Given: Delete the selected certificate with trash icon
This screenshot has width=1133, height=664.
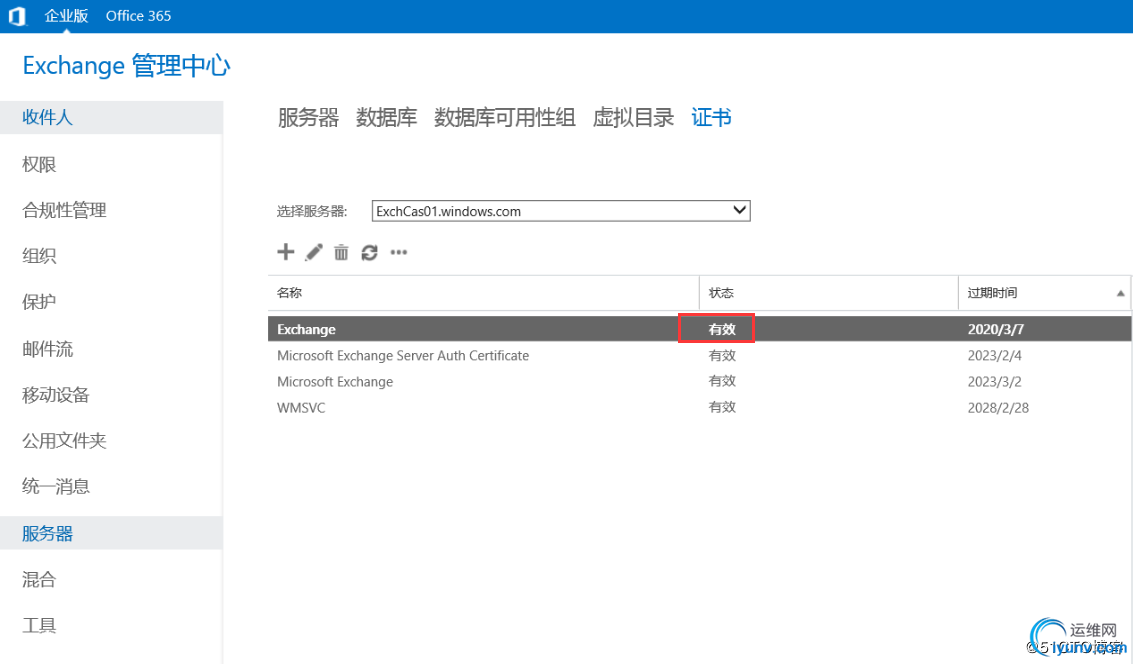Looking at the screenshot, I should pyautogui.click(x=341, y=252).
